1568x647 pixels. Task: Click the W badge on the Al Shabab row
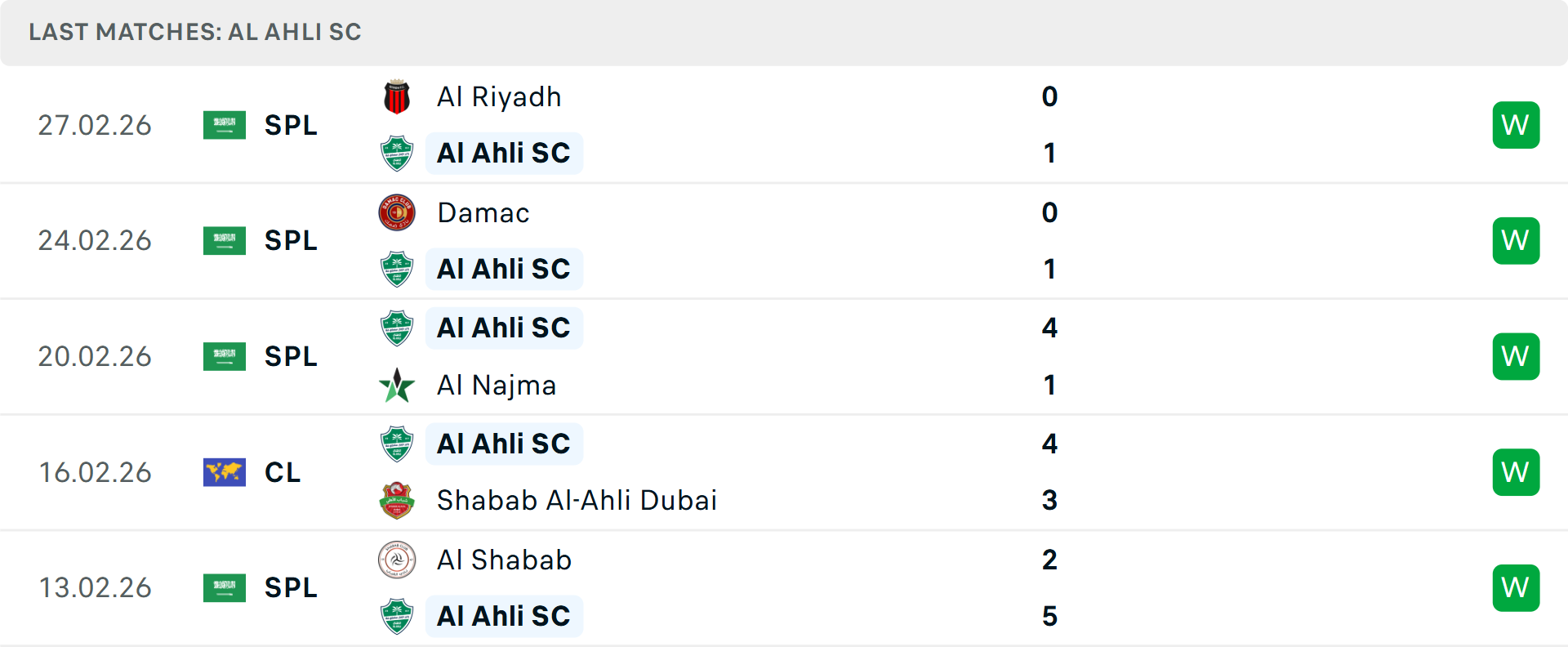click(1516, 587)
